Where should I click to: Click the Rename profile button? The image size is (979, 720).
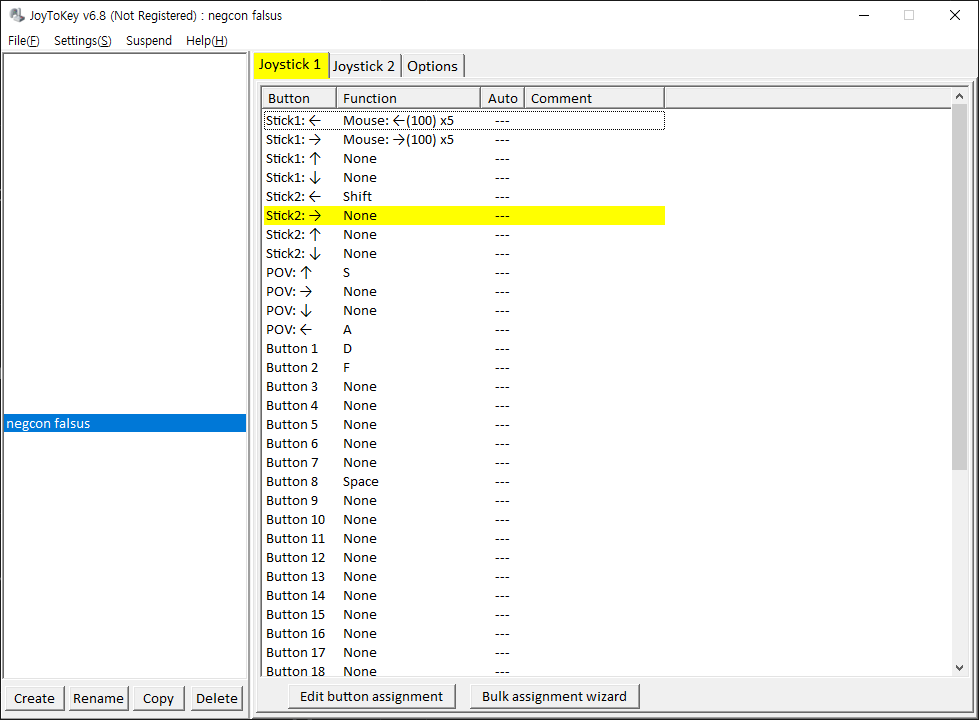[98, 698]
